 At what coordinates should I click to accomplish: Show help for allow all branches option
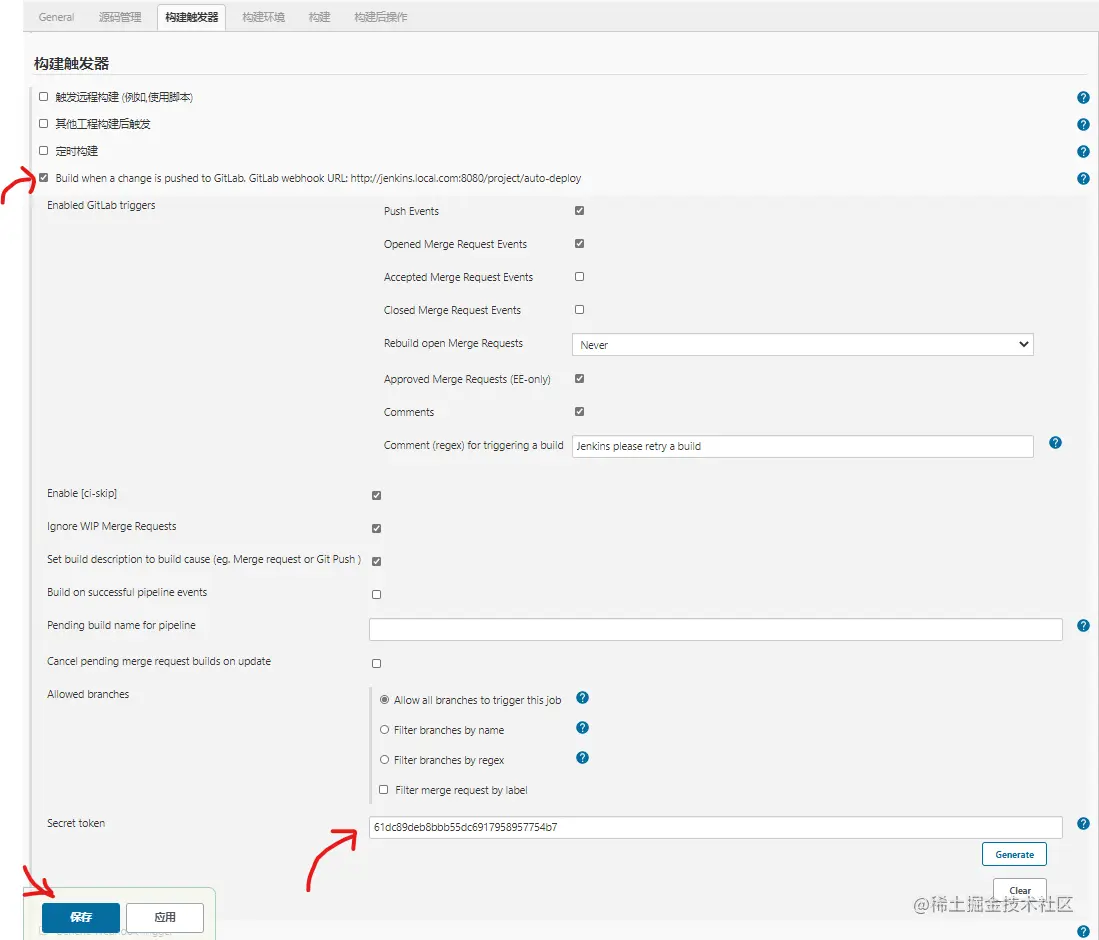(x=582, y=697)
